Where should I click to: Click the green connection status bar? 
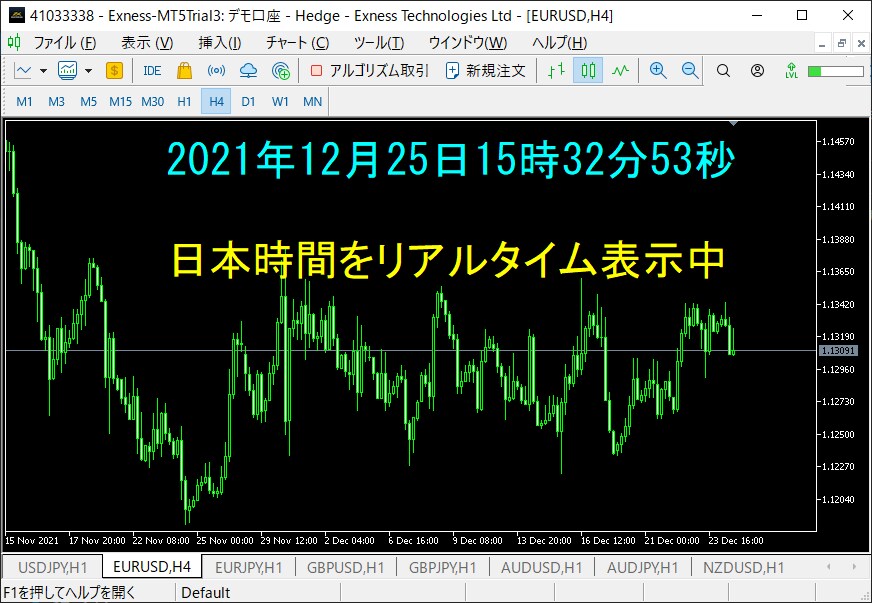coord(836,71)
